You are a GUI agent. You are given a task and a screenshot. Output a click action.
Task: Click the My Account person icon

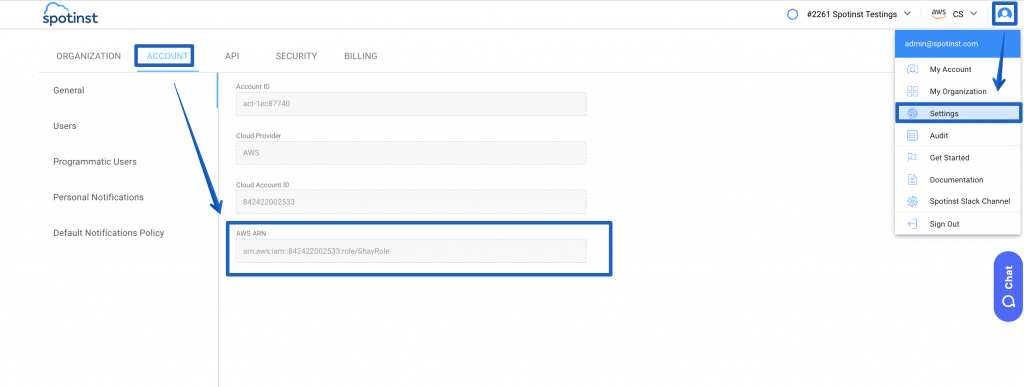pos(912,69)
